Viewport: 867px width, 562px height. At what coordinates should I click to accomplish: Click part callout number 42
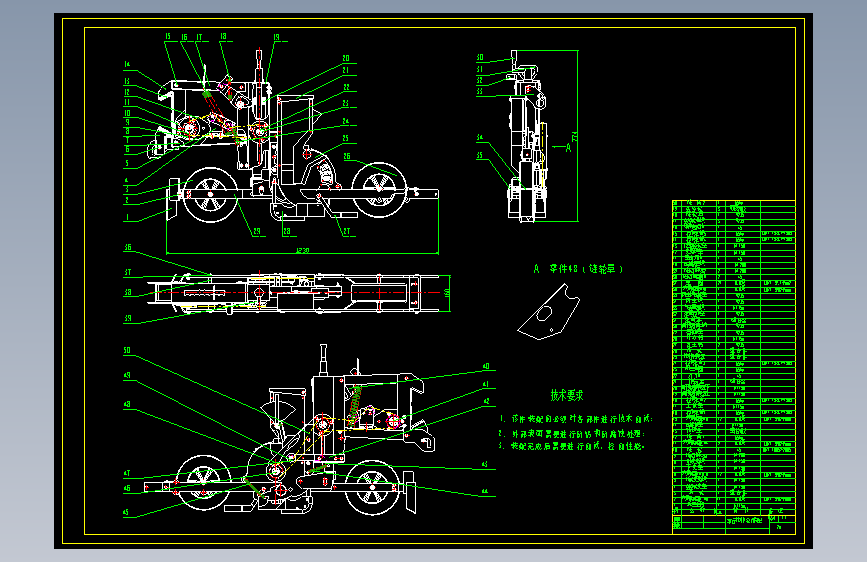[x=487, y=402]
